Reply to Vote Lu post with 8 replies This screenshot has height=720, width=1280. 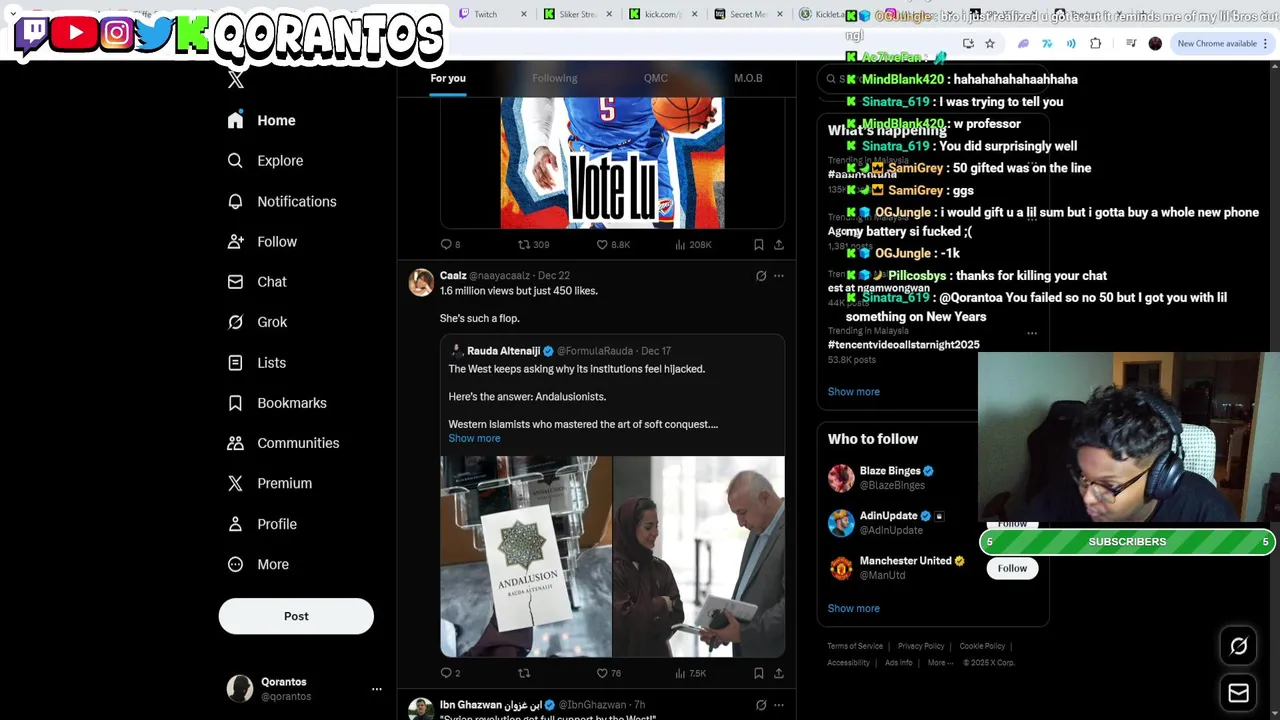450,244
